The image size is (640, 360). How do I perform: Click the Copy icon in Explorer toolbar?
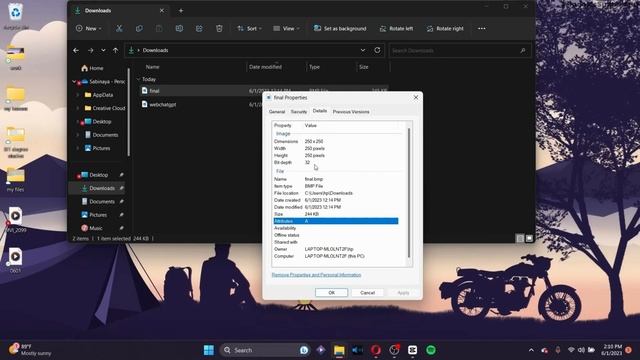(x=139, y=29)
